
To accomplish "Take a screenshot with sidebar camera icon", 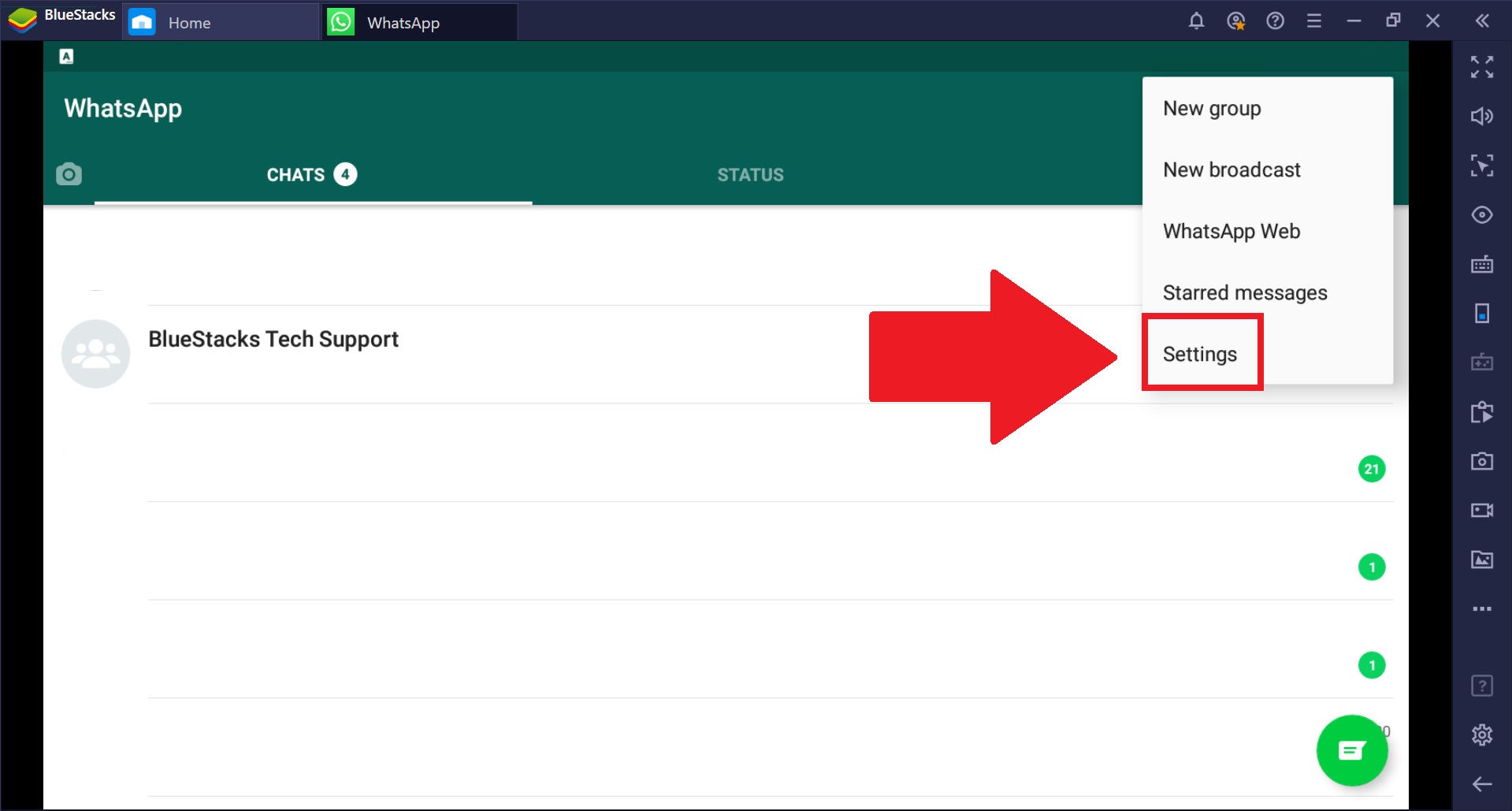I will 1482,461.
